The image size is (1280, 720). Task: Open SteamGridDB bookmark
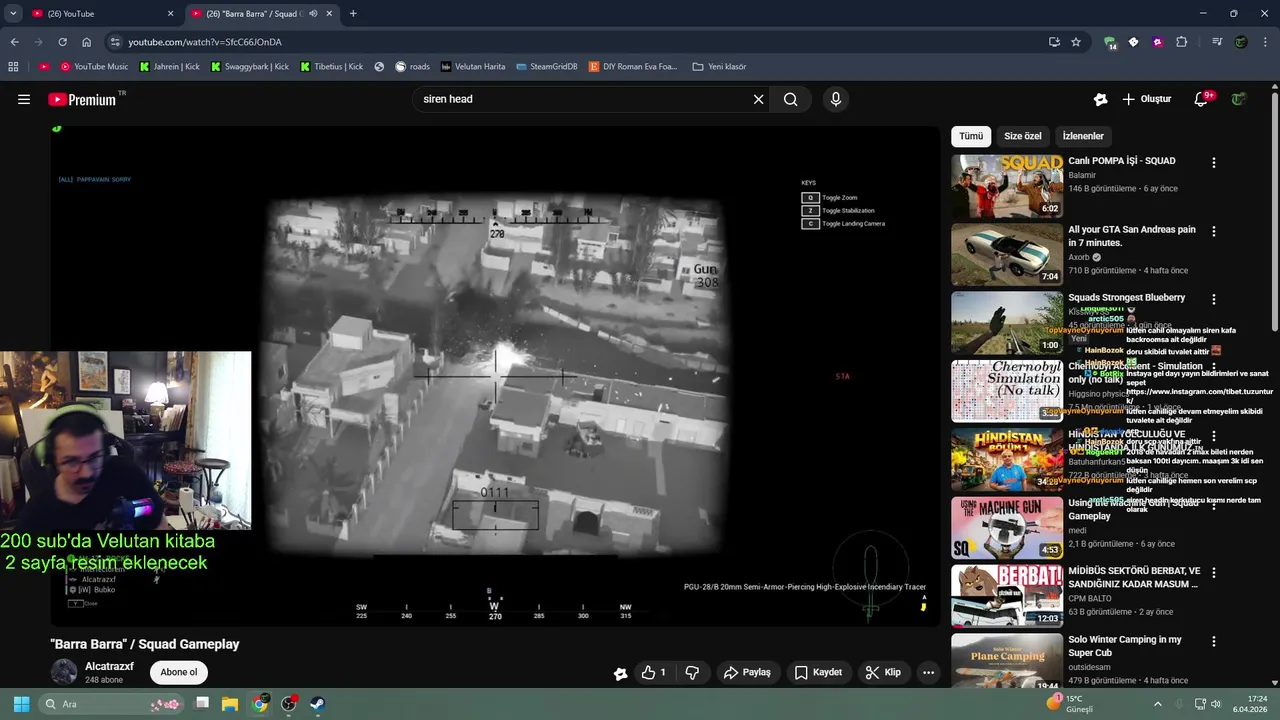(546, 67)
